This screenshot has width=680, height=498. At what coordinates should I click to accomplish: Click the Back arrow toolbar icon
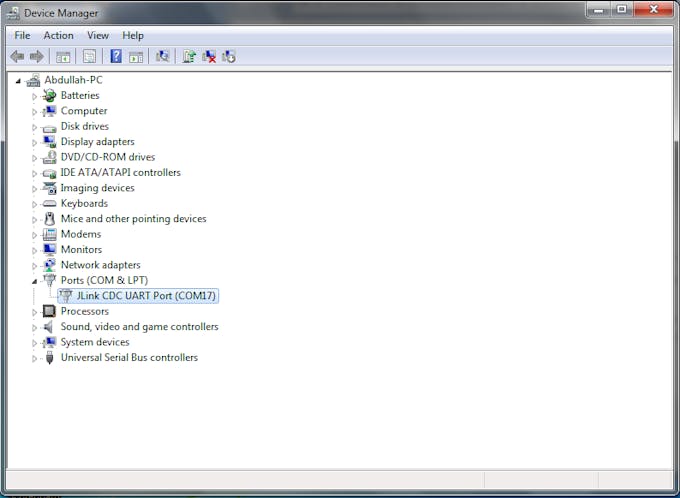[17, 56]
